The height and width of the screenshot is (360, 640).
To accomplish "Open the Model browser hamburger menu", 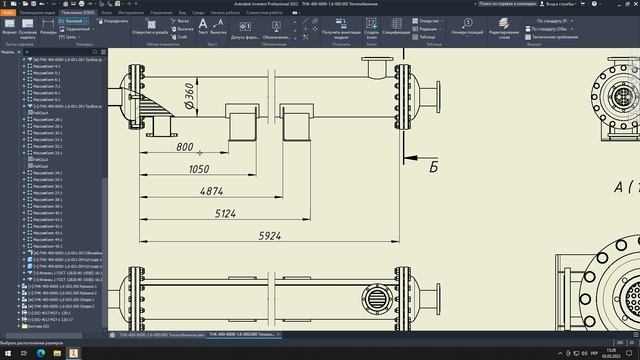I will pos(103,52).
